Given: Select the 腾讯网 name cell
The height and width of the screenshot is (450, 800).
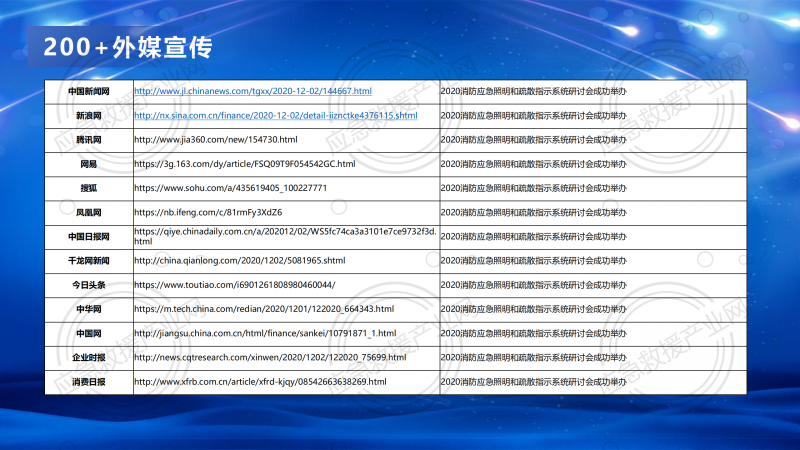Looking at the screenshot, I should 88,140.
